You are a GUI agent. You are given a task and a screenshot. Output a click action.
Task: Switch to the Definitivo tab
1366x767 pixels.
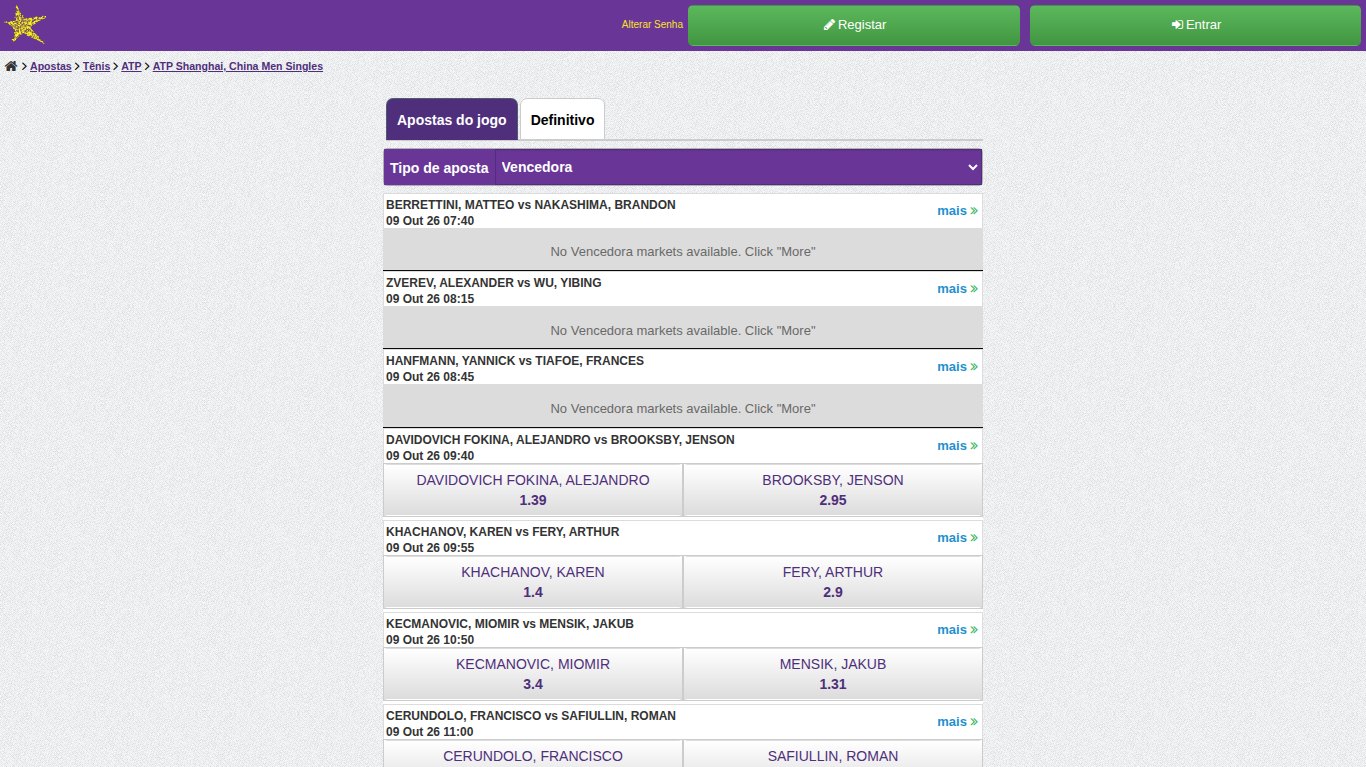(562, 119)
